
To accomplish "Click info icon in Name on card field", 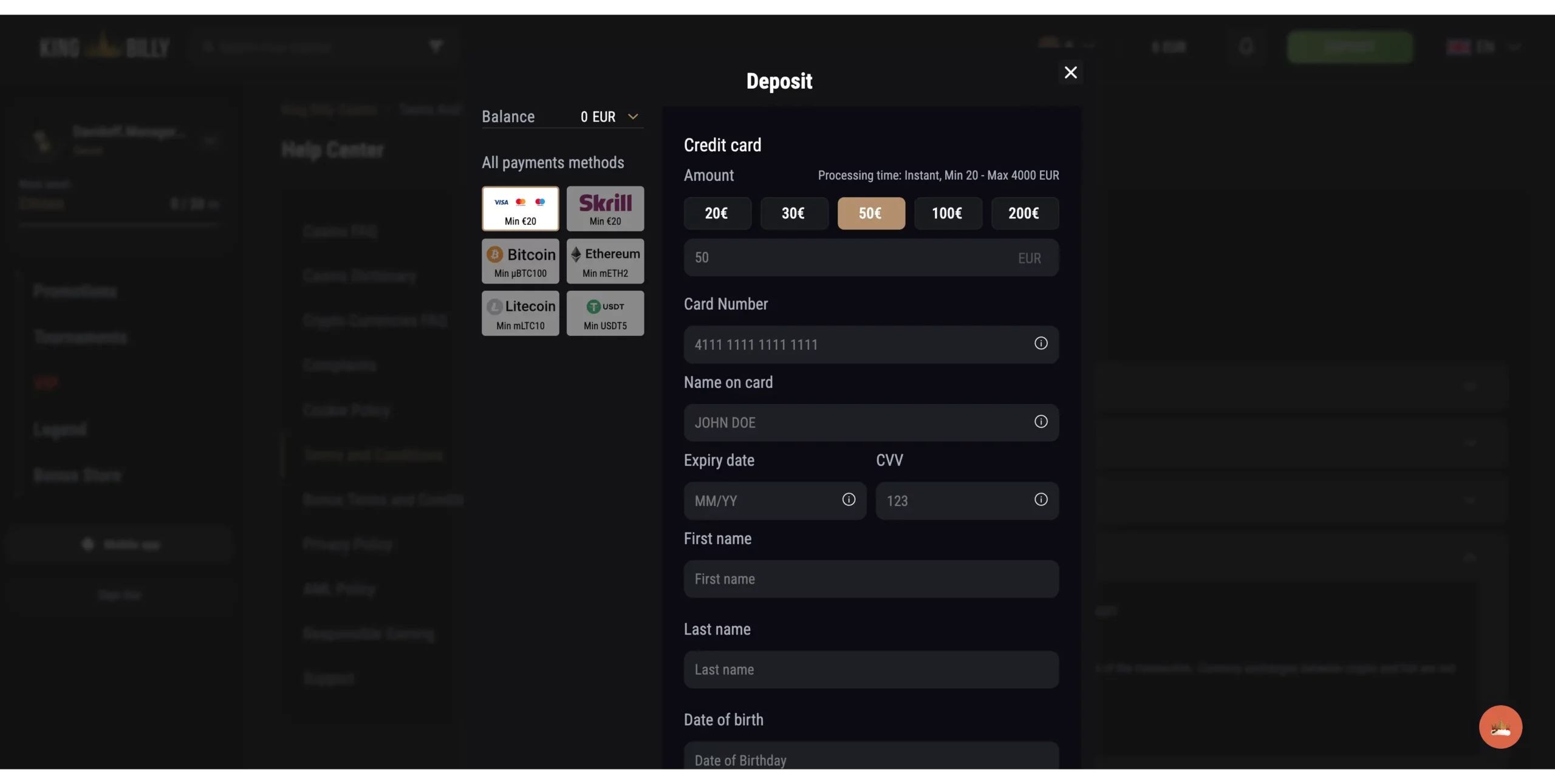I will pos(1041,422).
